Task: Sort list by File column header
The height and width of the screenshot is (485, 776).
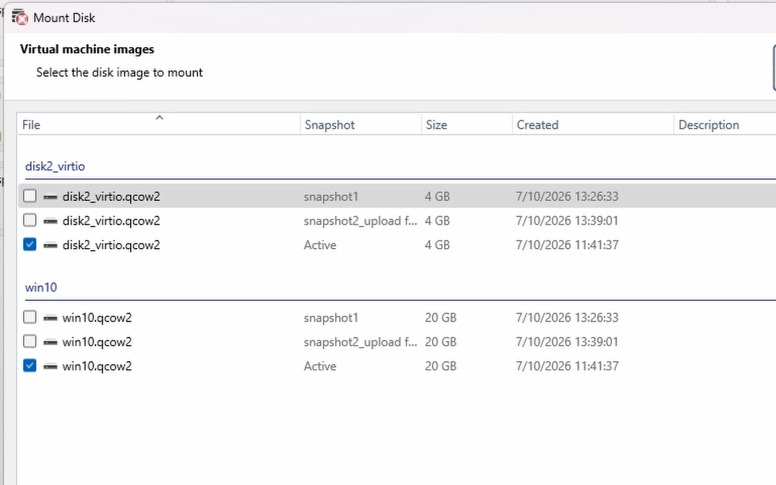Action: 159,125
